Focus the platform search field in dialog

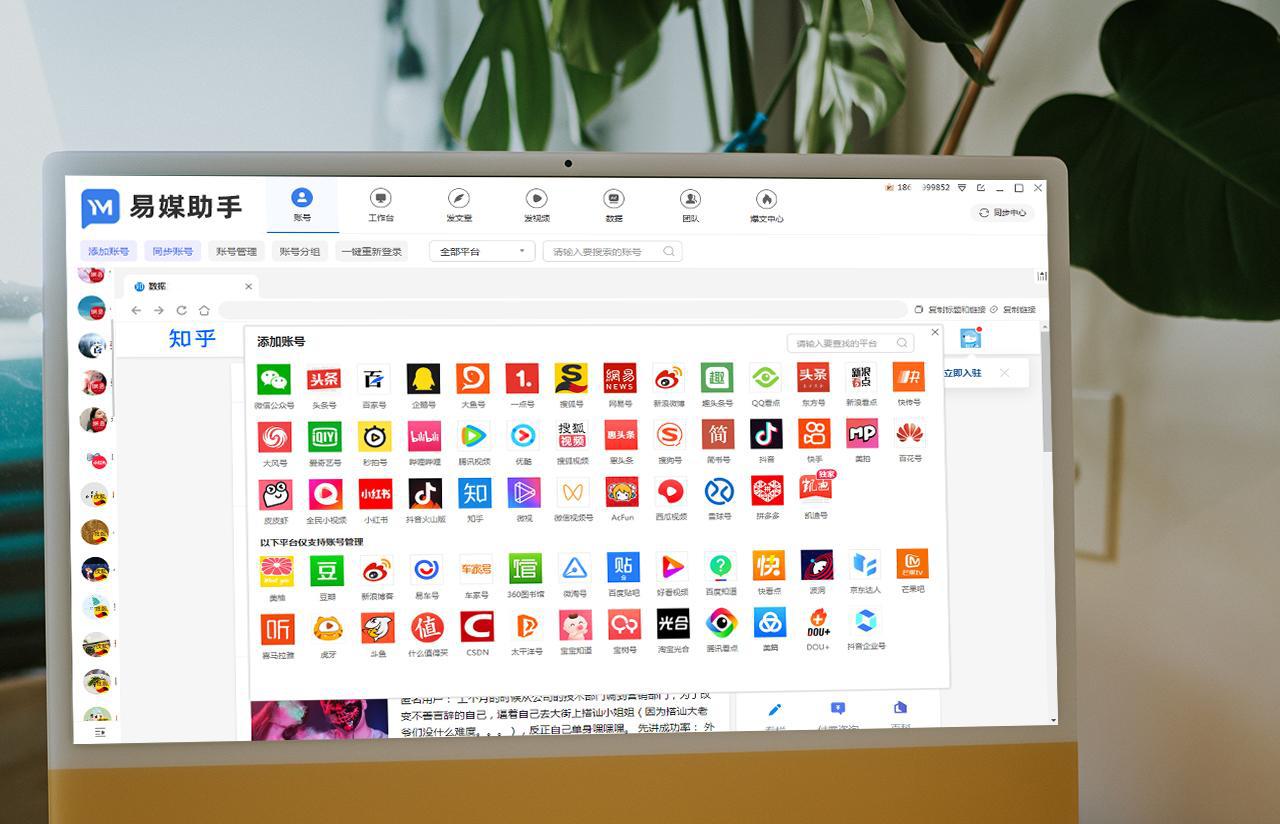click(x=850, y=343)
